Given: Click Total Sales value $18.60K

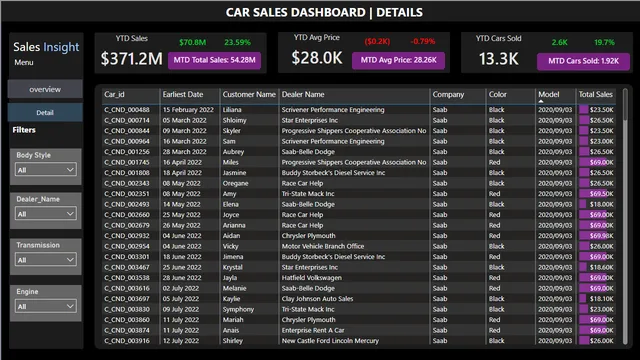Looking at the screenshot, I should pos(602,267).
